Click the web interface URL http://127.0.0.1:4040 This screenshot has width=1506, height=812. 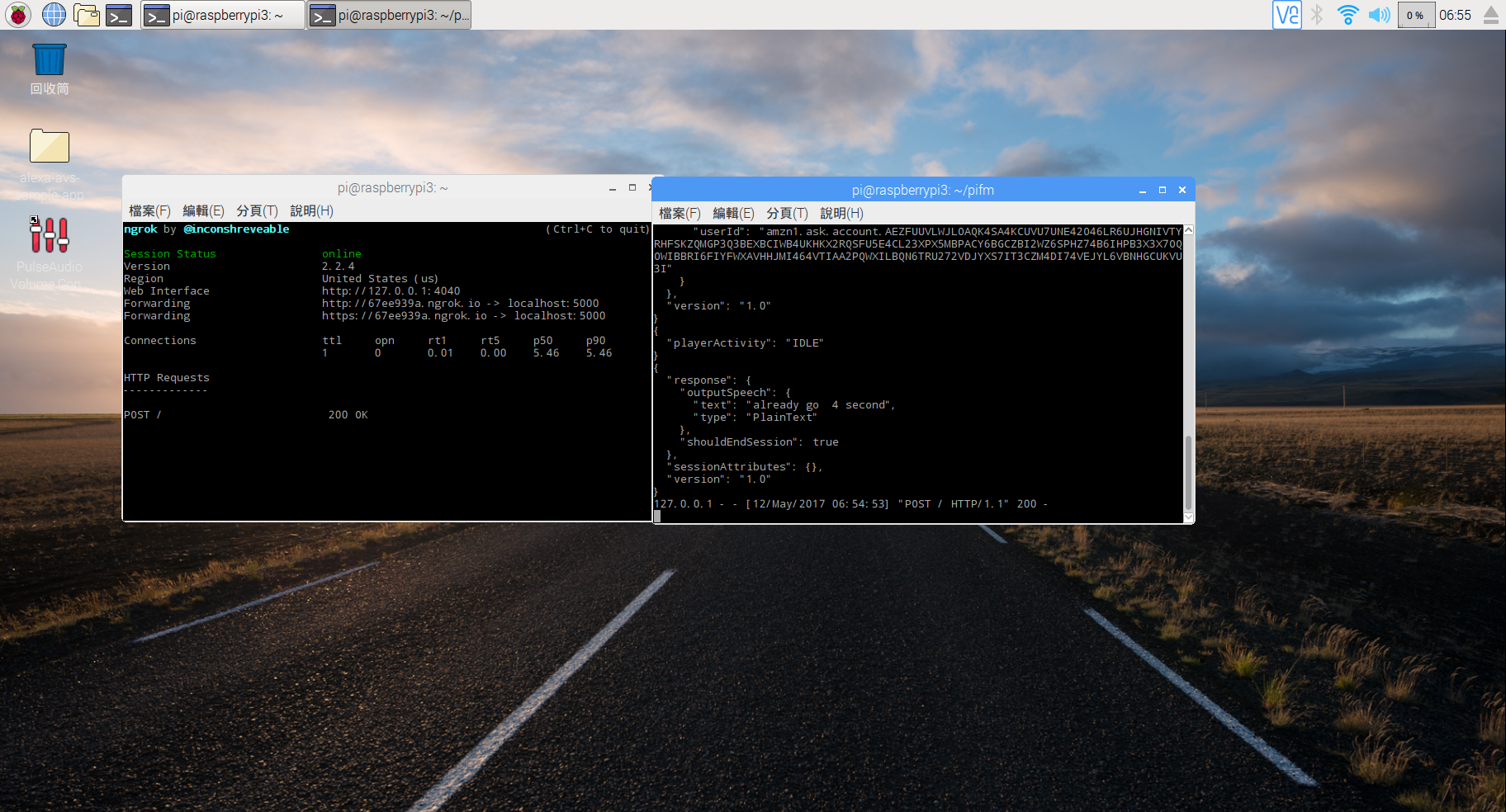tap(391, 291)
